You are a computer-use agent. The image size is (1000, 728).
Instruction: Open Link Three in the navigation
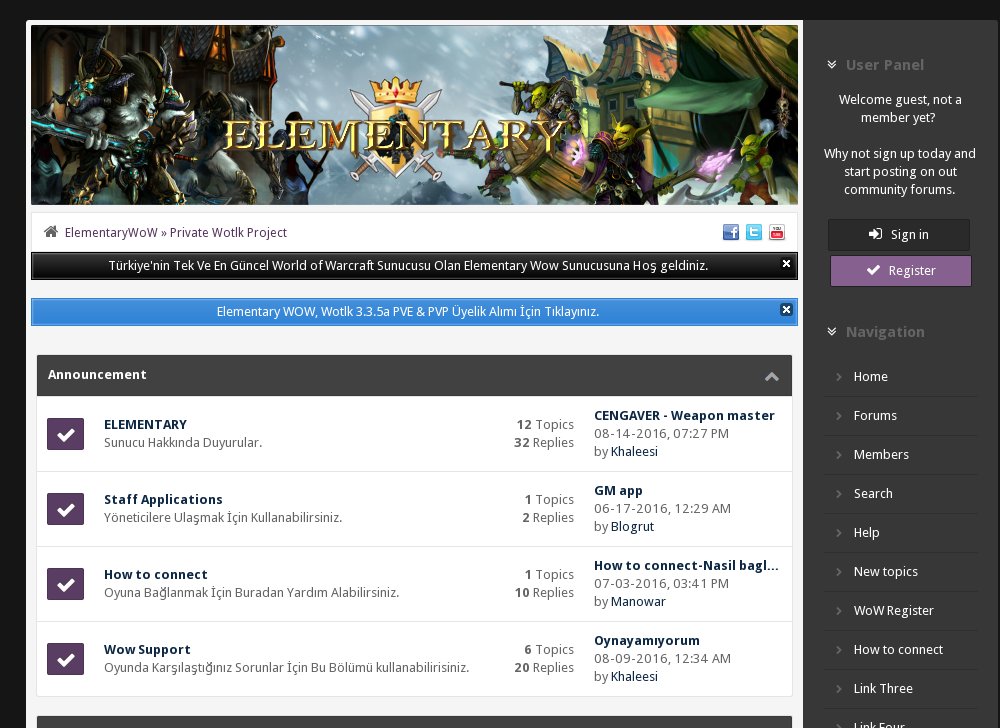click(883, 688)
